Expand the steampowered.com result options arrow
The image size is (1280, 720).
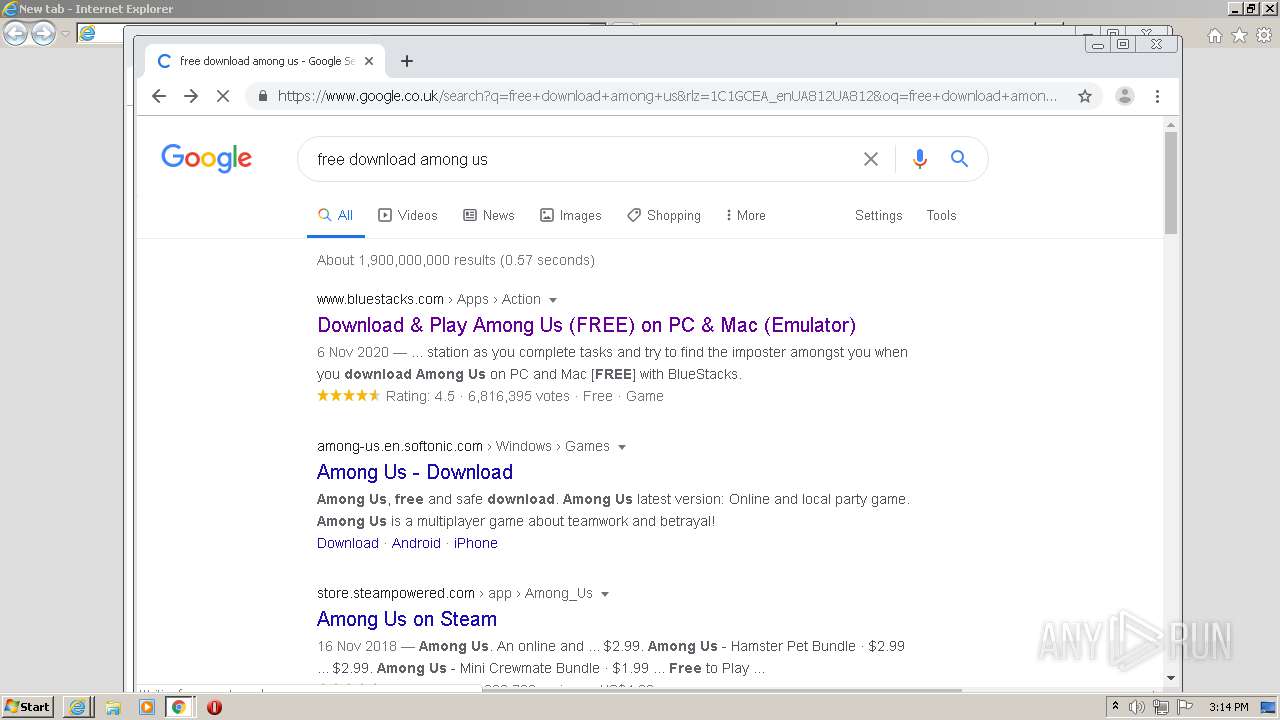tap(605, 594)
